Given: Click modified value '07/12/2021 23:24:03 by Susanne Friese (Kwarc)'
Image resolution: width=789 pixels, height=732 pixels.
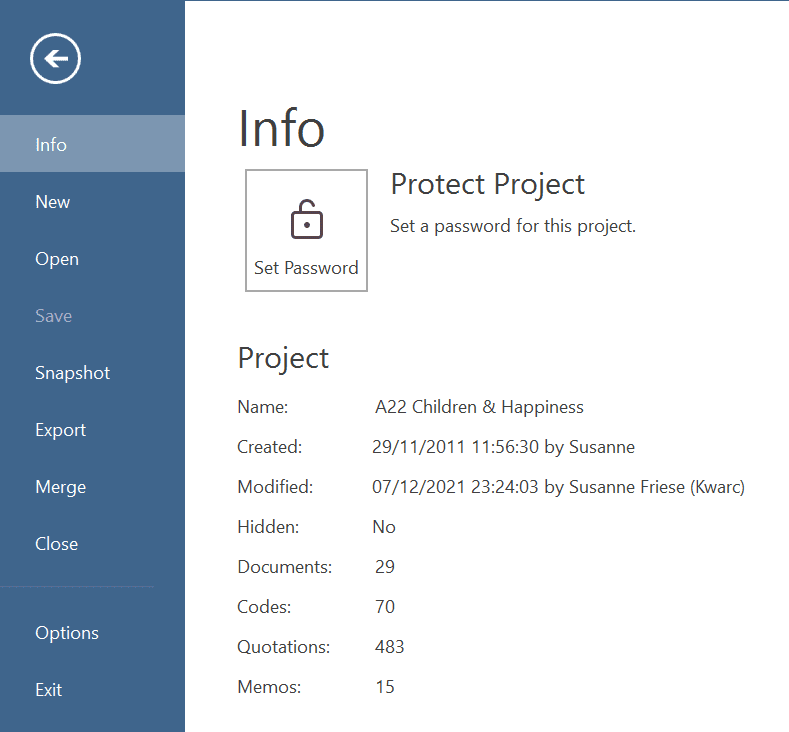Looking at the screenshot, I should 558,486.
